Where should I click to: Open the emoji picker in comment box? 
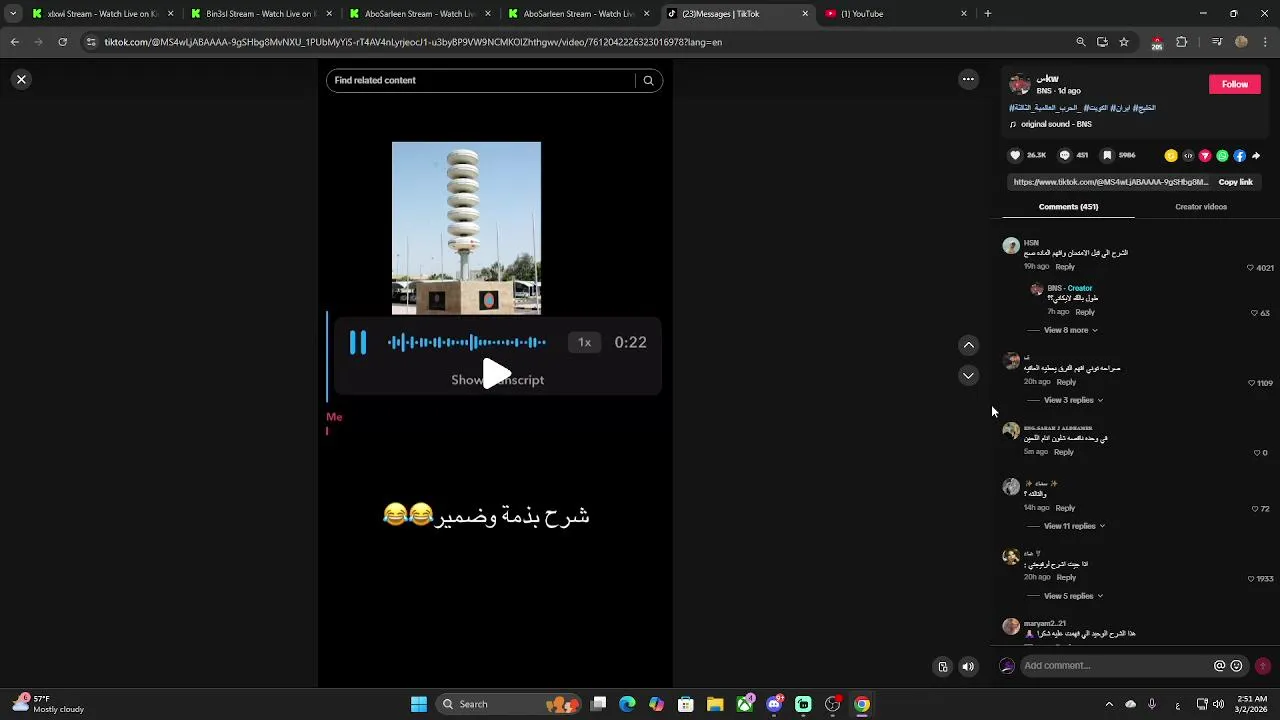tap(1236, 666)
